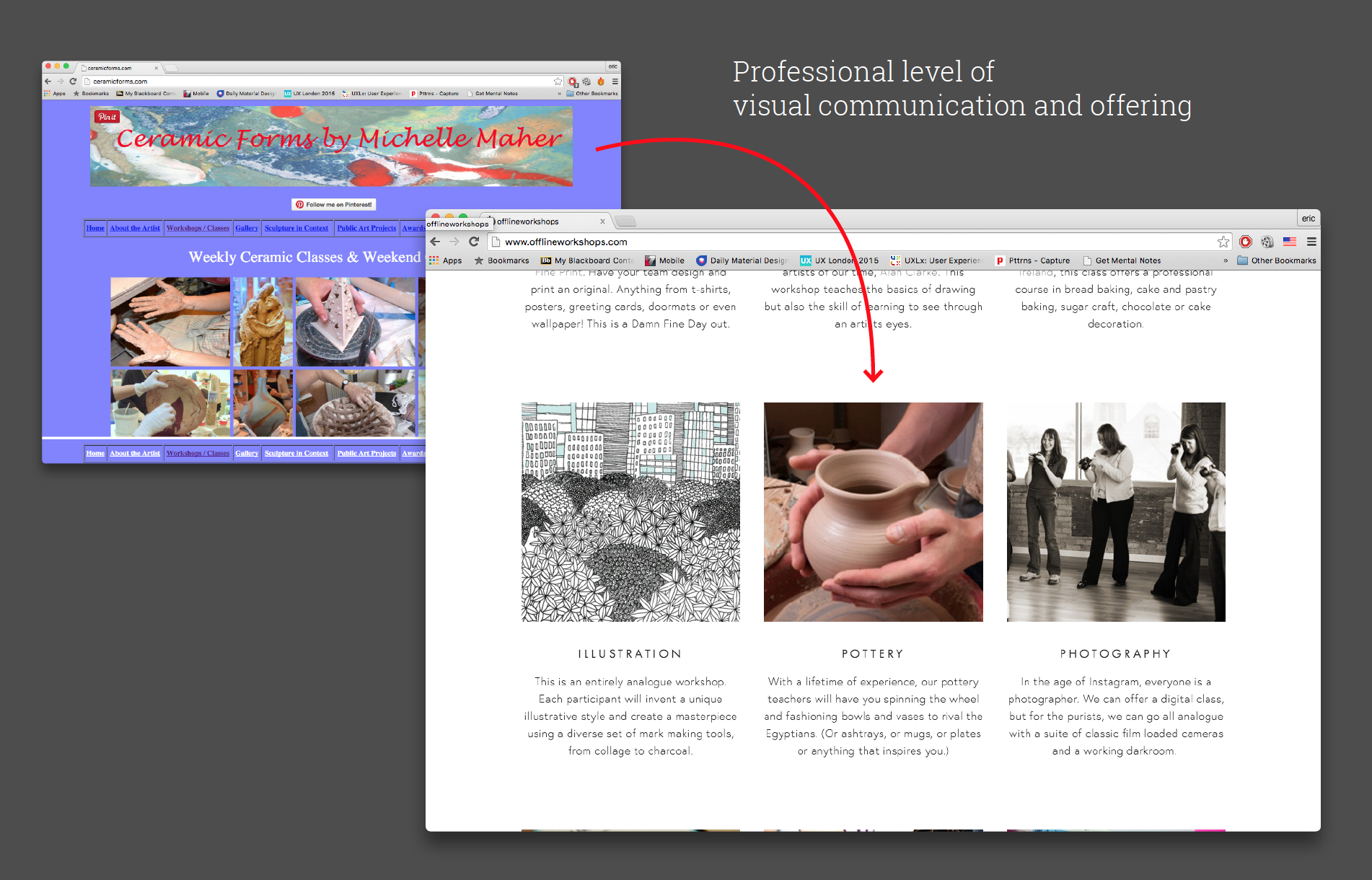Image resolution: width=1372 pixels, height=880 pixels.
Task: Click the PHOTOGRAPHY heading
Action: (1115, 654)
